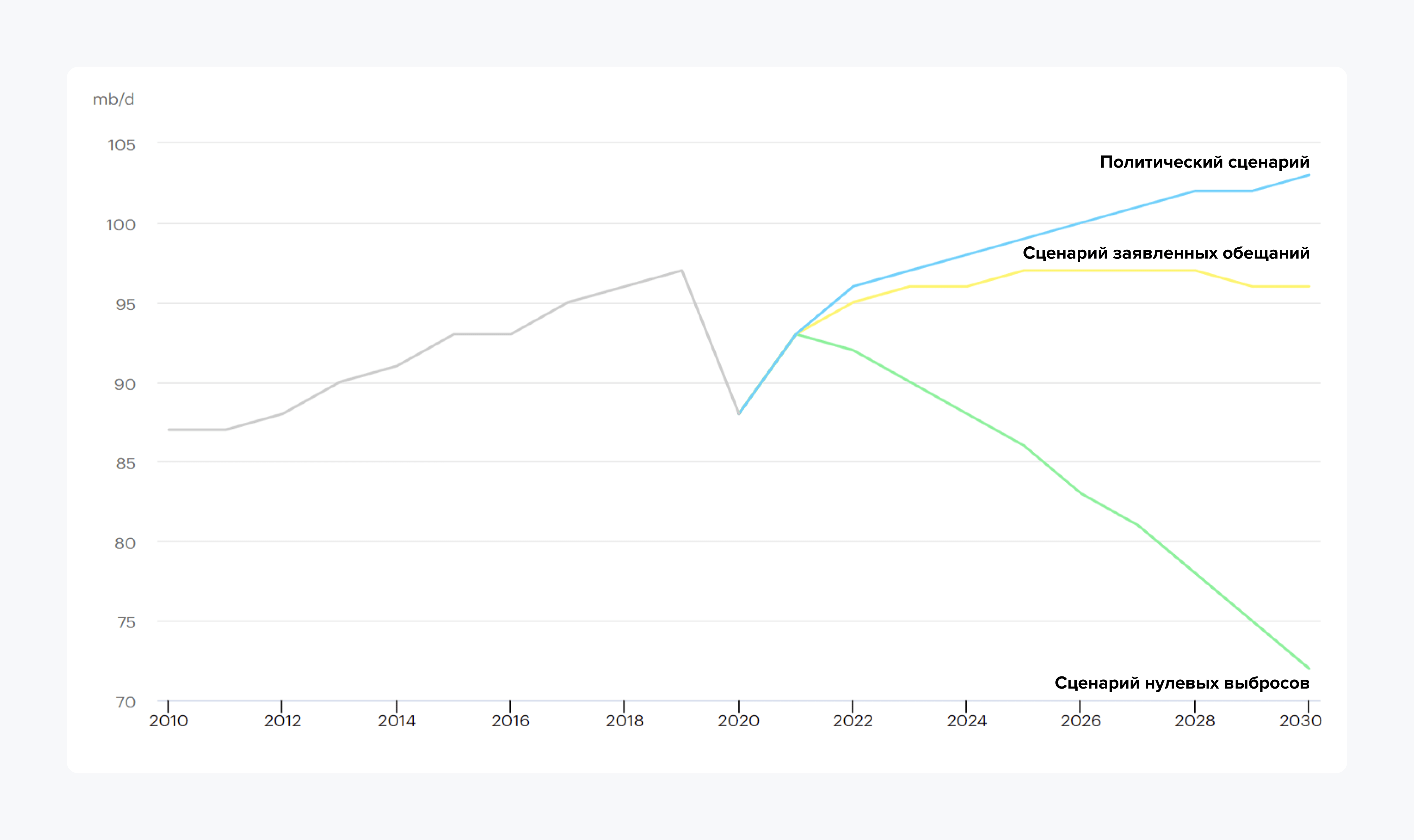Click the 2010 x-axis tick label
Viewport: 1414px width, 840px height.
(168, 721)
